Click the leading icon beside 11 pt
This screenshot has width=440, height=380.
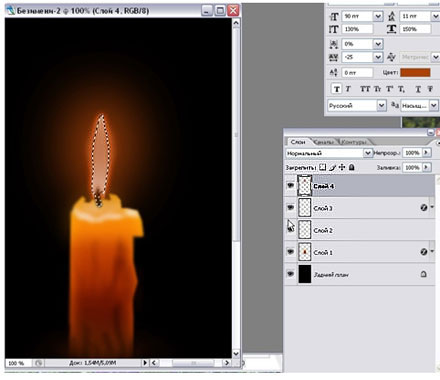point(391,16)
